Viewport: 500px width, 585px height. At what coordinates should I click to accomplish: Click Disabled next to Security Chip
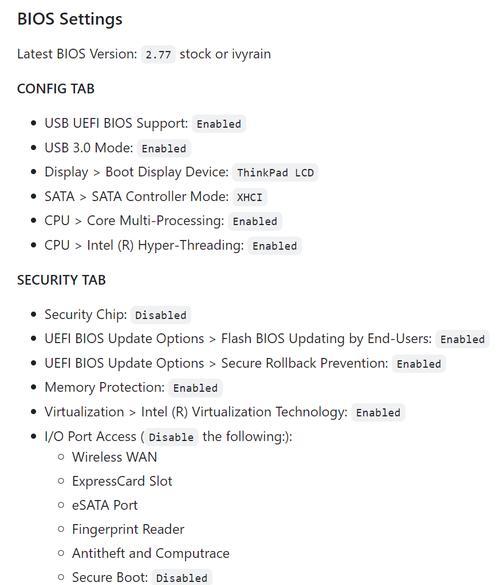(161, 315)
